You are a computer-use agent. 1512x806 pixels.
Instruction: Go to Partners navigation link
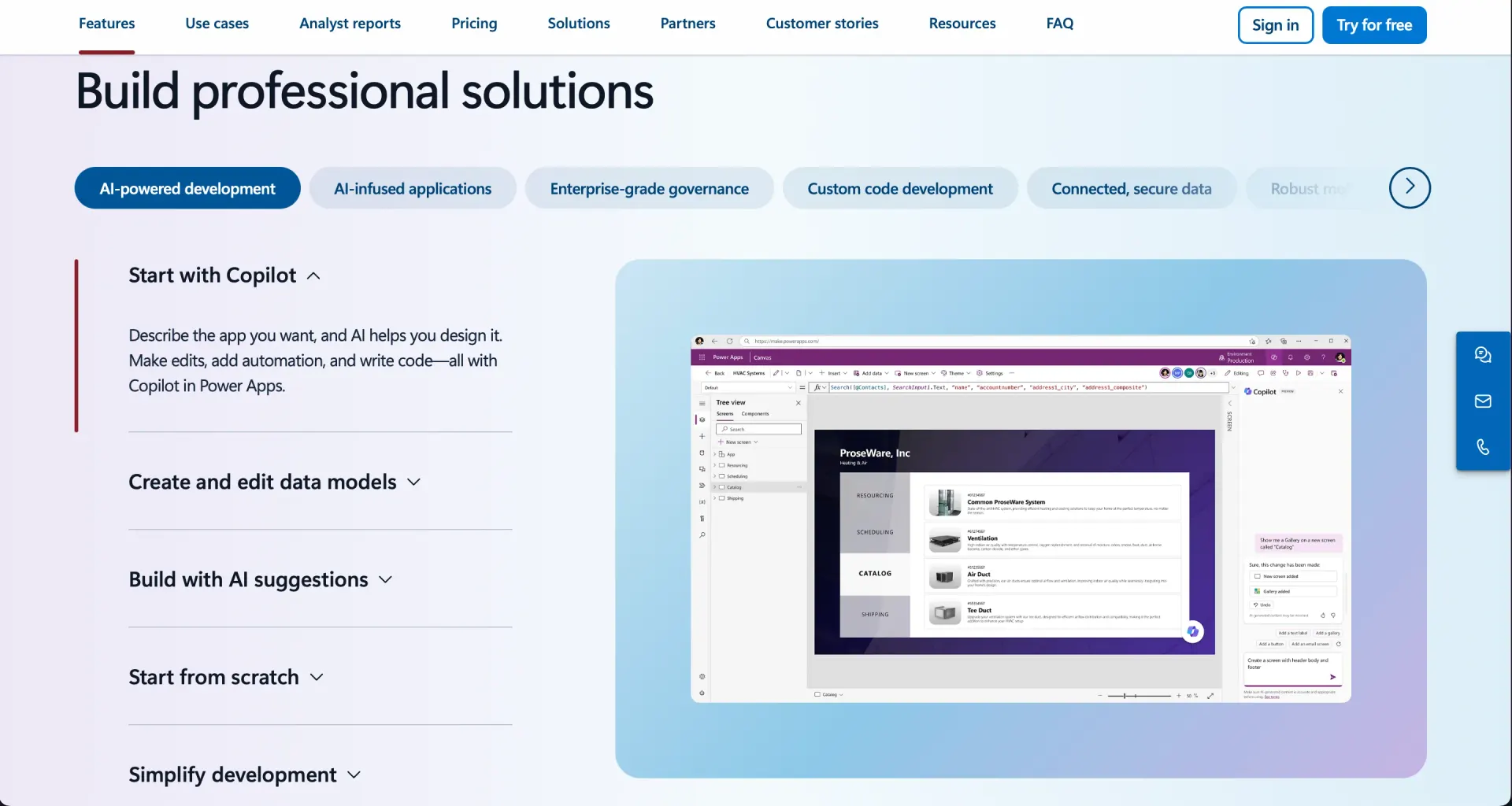[688, 24]
